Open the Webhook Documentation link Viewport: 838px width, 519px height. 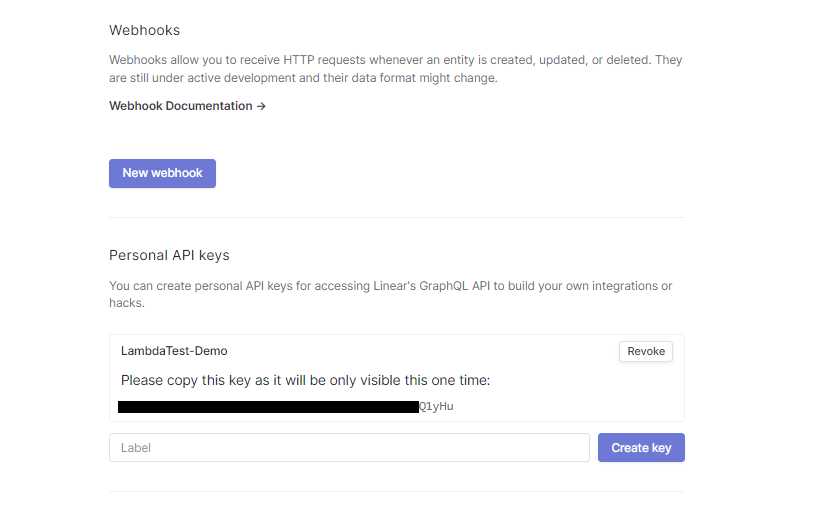(181, 106)
